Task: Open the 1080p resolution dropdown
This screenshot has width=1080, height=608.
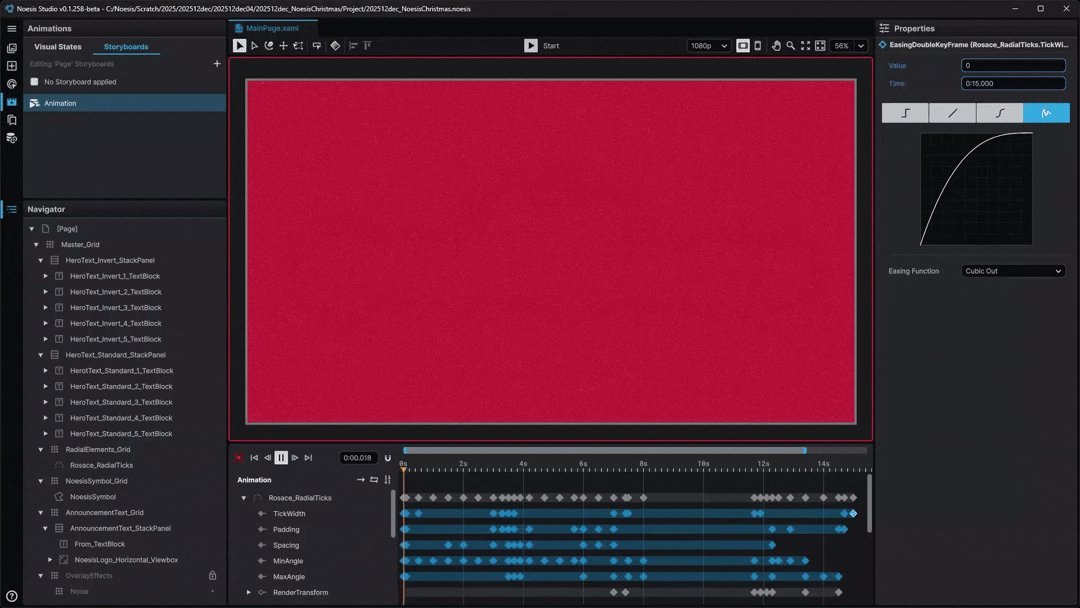Action: point(708,46)
